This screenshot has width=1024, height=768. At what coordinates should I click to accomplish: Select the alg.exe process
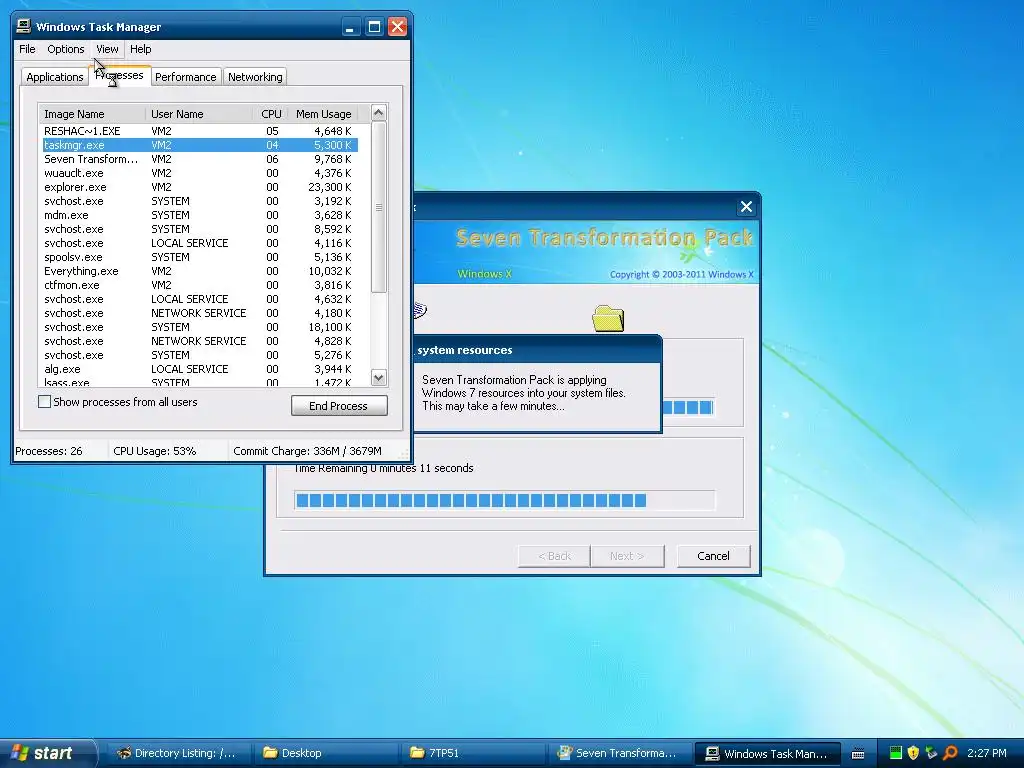pyautogui.click(x=200, y=369)
